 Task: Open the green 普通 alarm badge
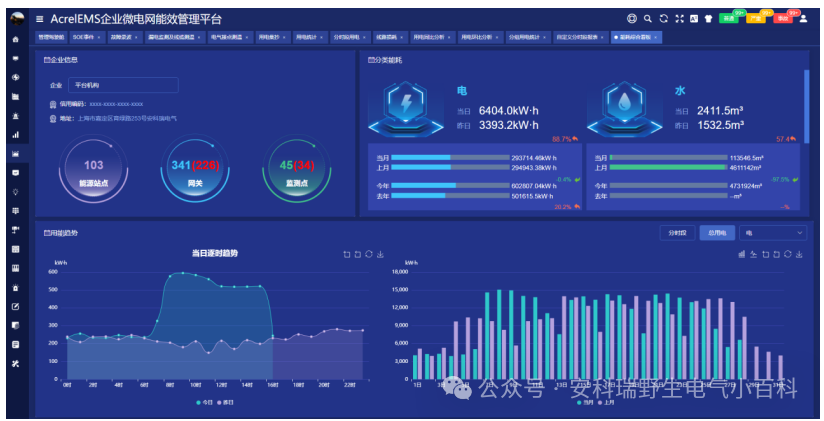coord(728,18)
